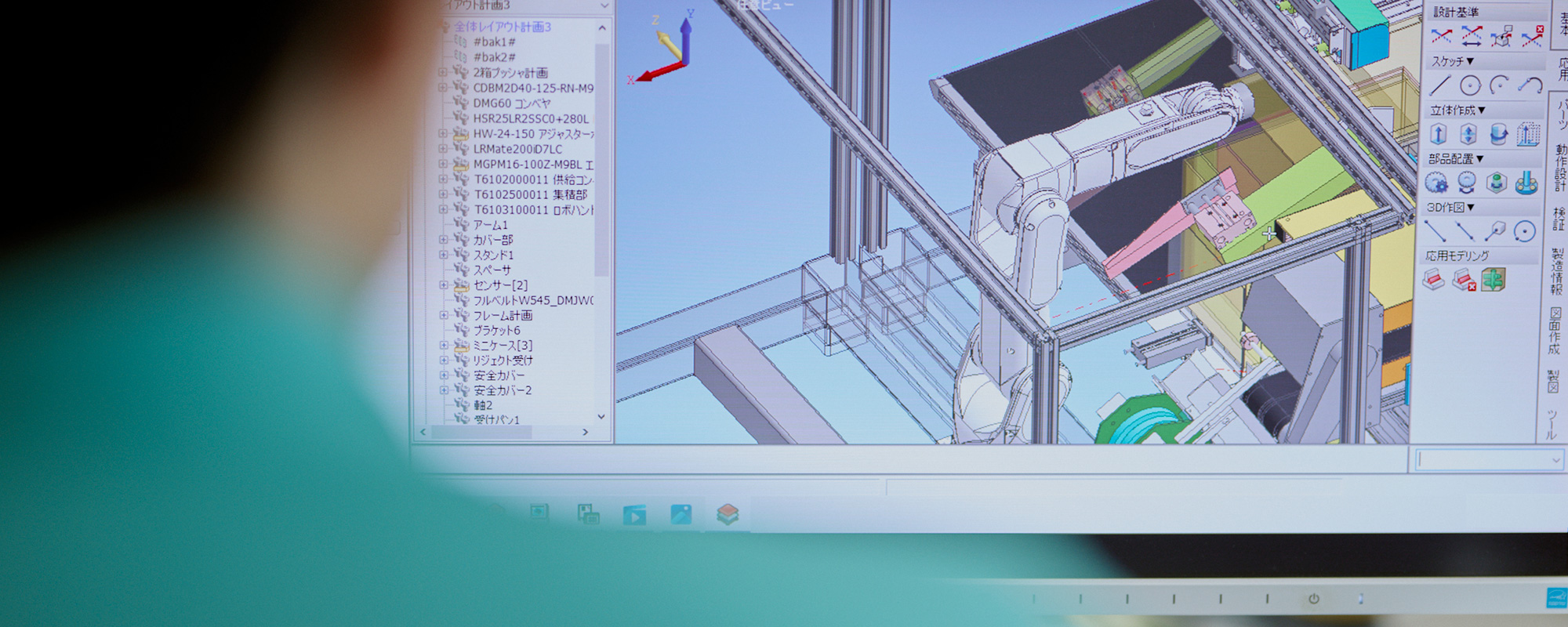Select the 3D drawing circle tool
This screenshot has height=627, width=1568.
[x=1524, y=231]
